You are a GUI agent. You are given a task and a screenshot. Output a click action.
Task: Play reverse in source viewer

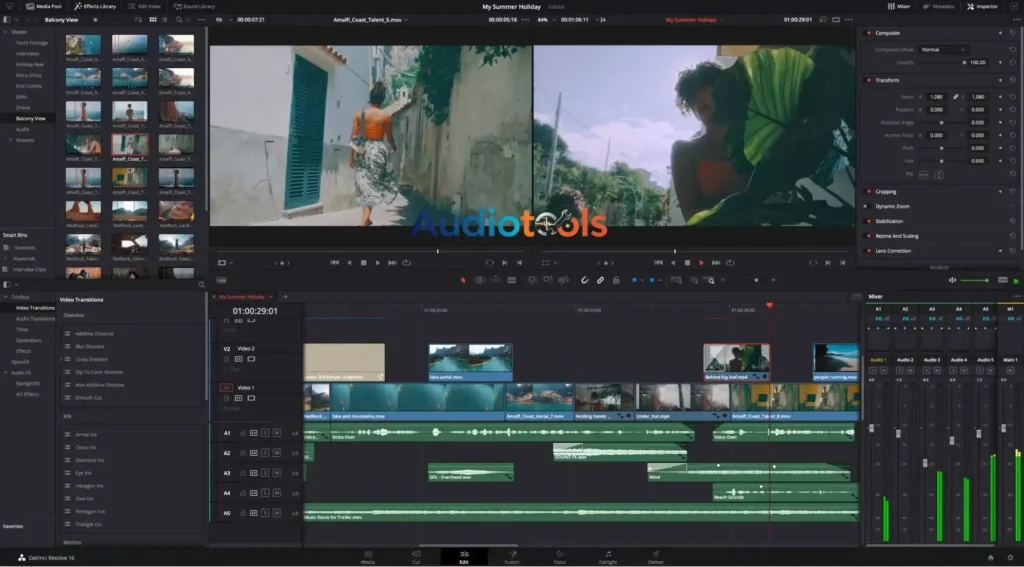coord(349,263)
